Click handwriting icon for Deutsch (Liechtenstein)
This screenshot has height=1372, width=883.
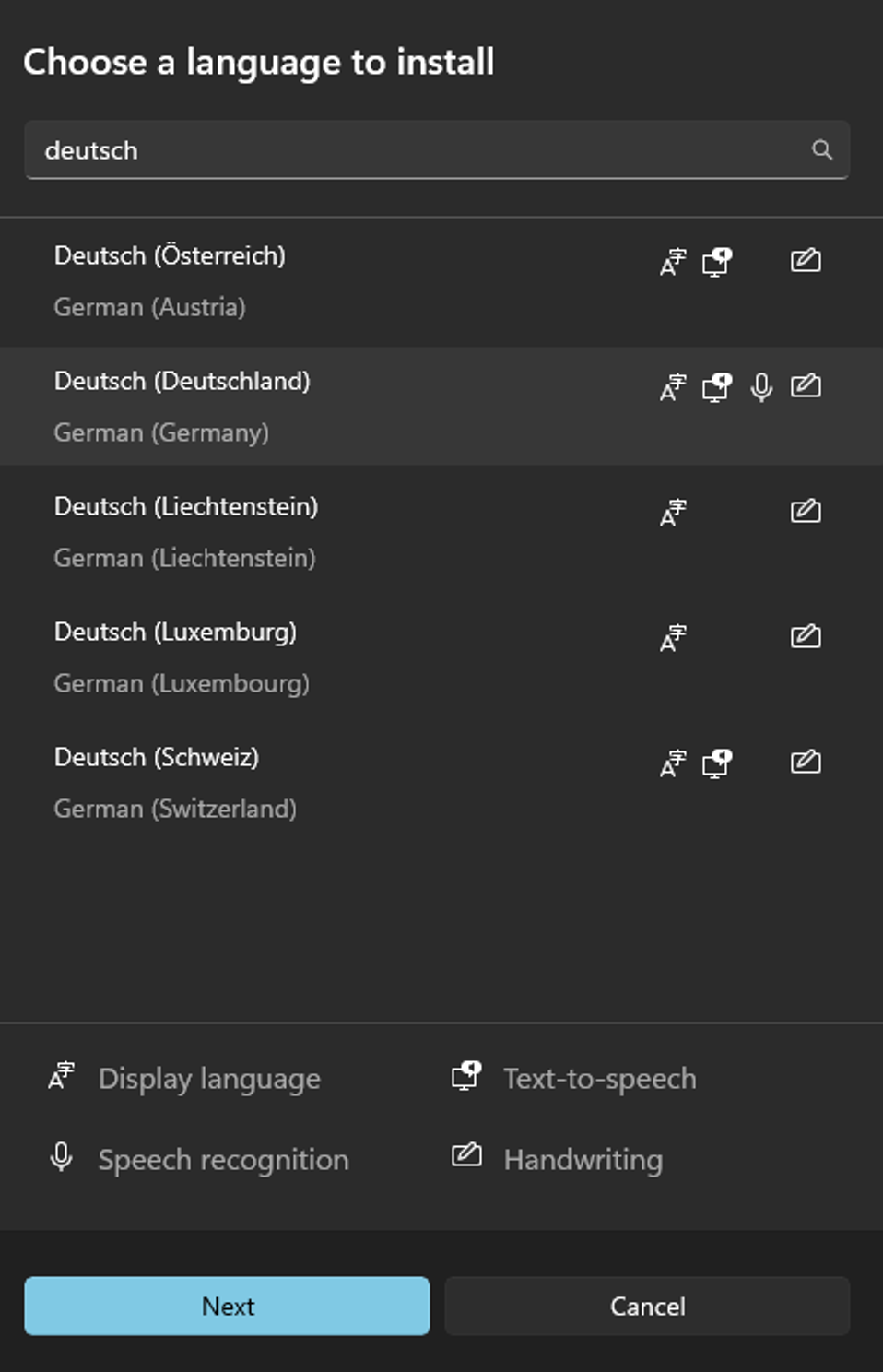806,511
